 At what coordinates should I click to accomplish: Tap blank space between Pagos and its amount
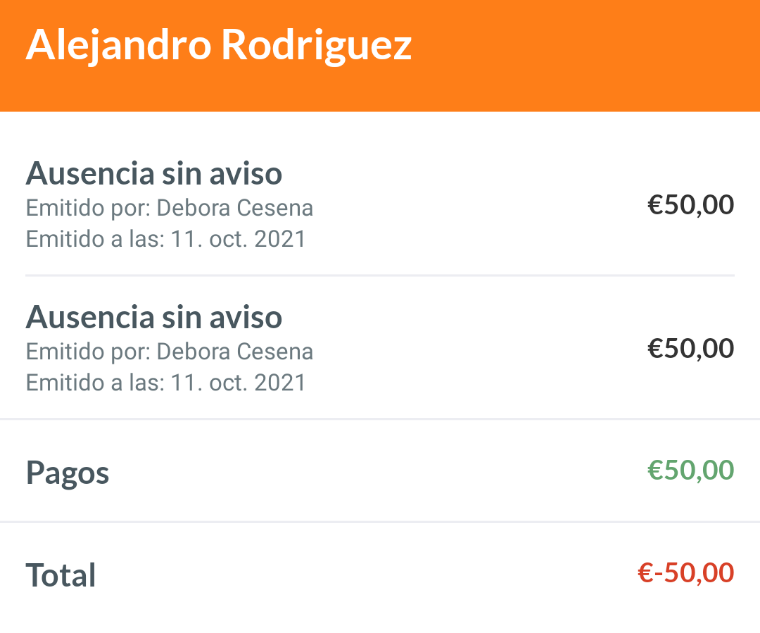pos(380,471)
